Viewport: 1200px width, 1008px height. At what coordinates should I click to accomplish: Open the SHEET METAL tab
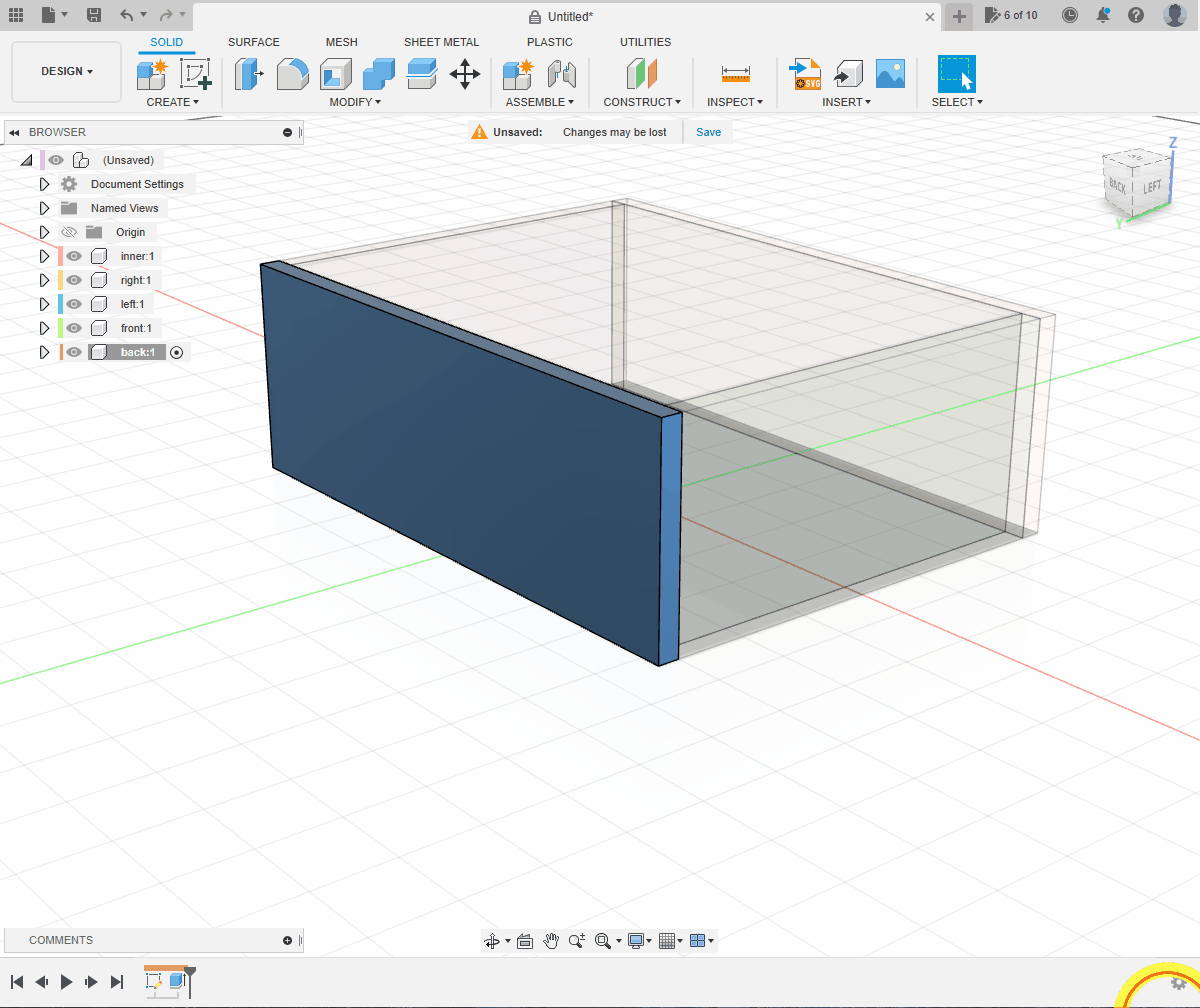441,42
